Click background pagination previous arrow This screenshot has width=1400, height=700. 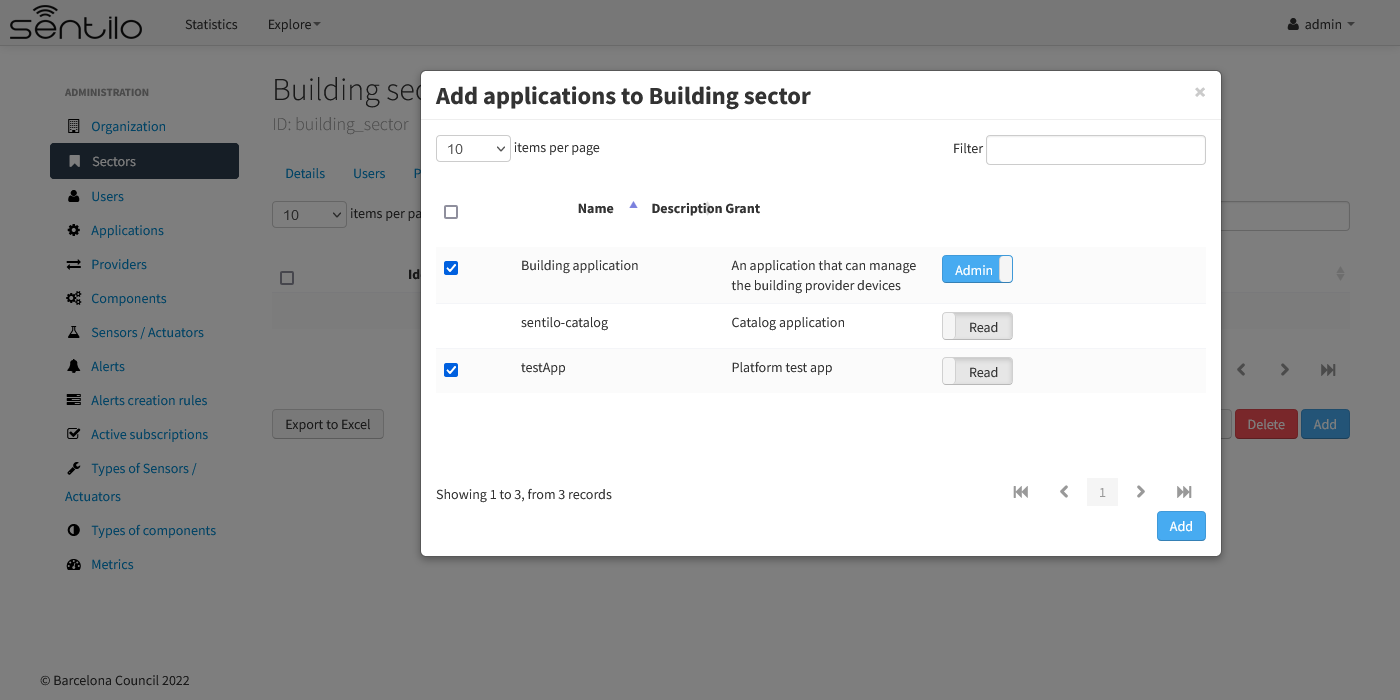[1241, 370]
